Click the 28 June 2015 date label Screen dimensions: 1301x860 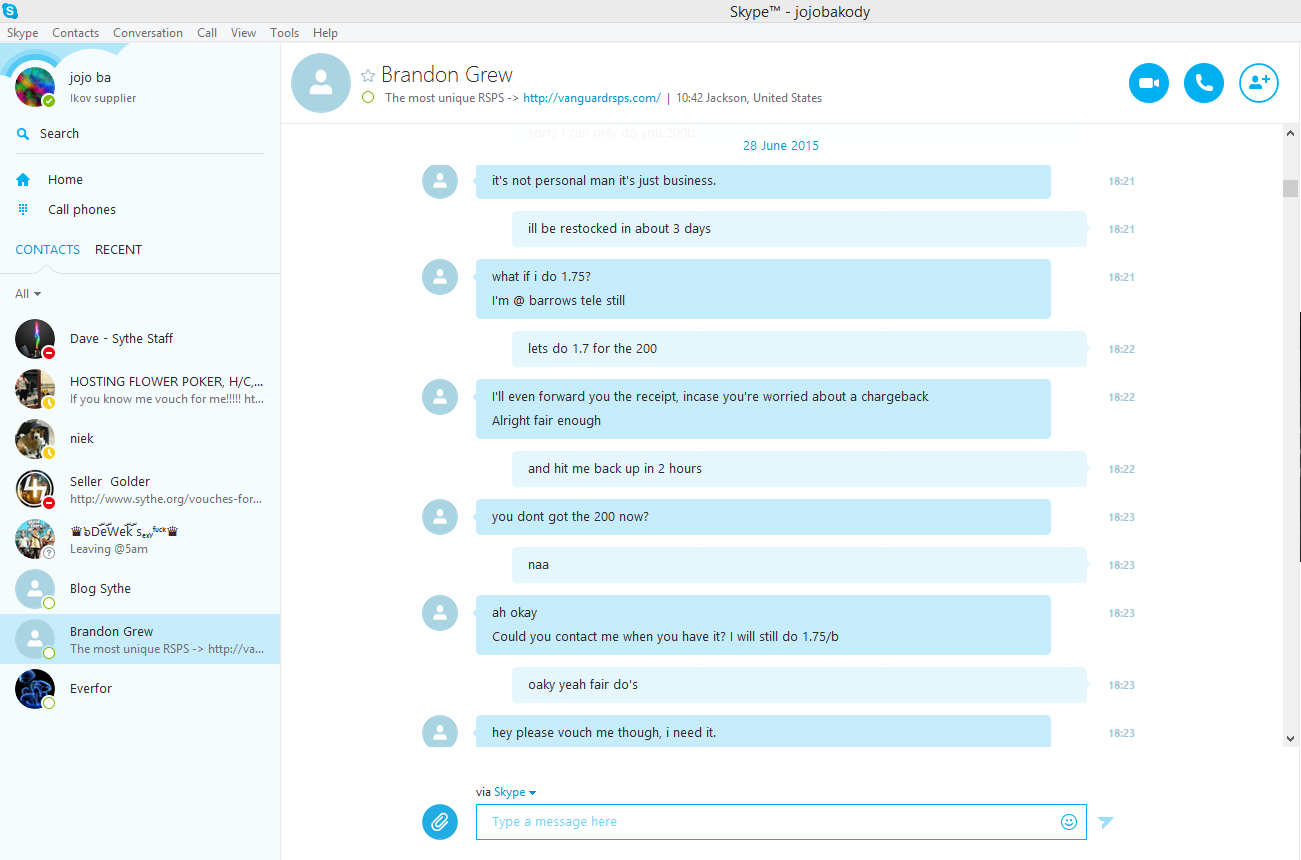[780, 146]
